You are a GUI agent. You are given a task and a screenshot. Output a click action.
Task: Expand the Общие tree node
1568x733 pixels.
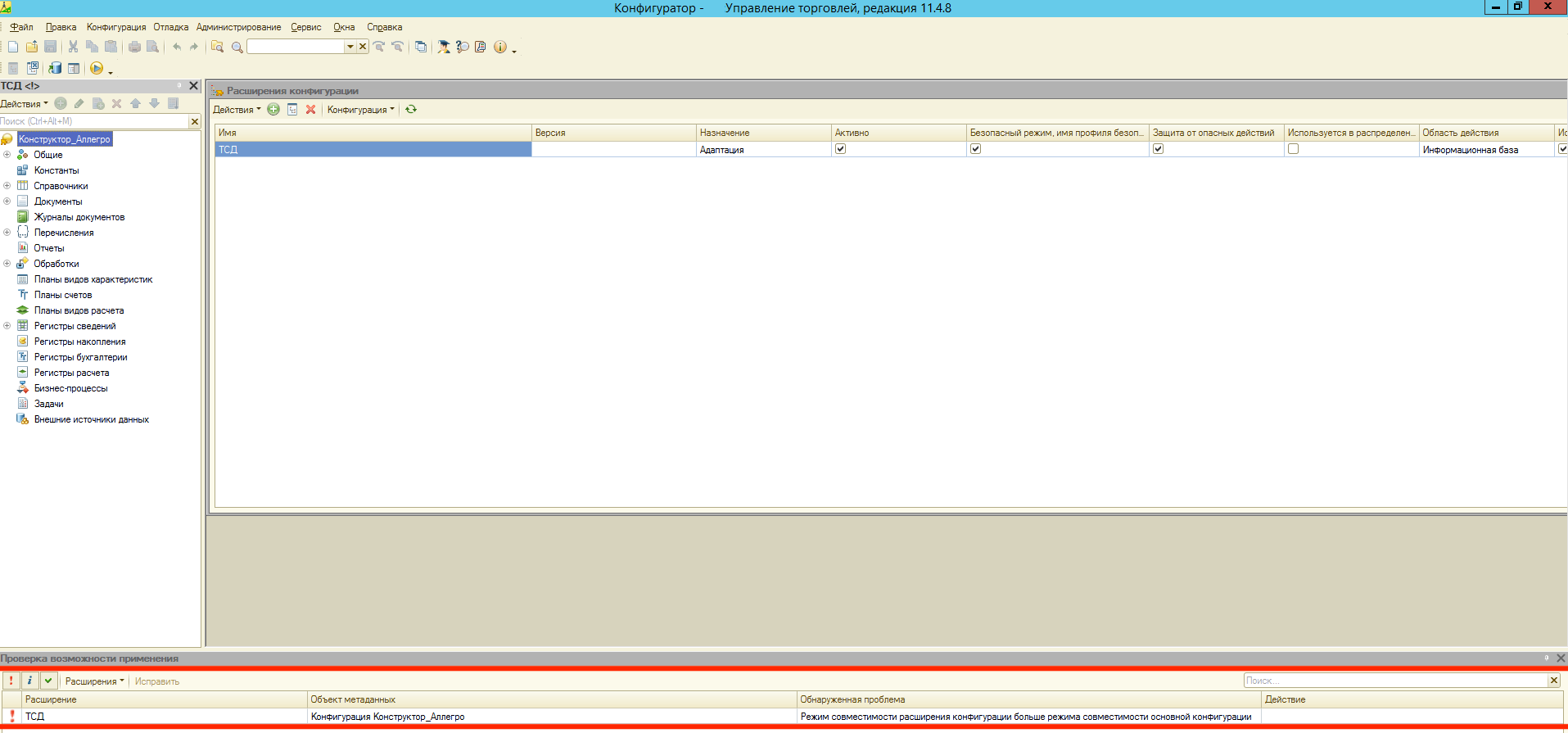tap(7, 155)
